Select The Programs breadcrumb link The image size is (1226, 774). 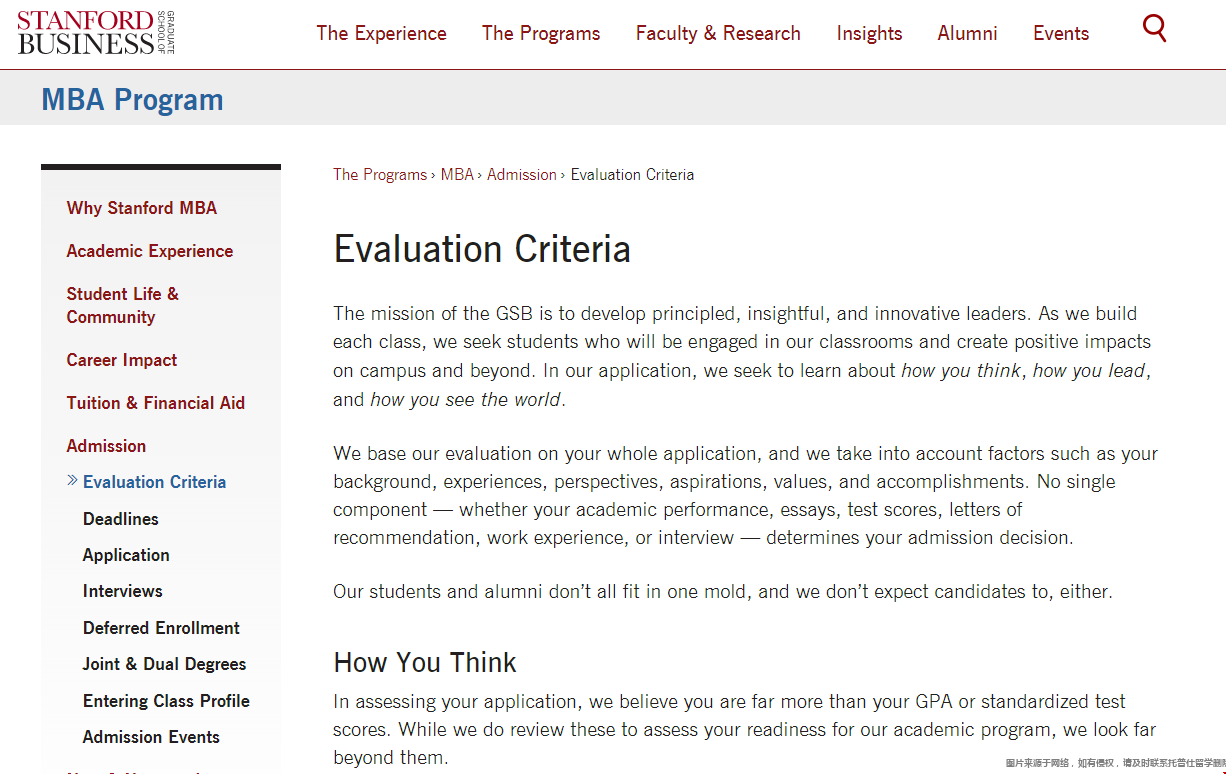[380, 174]
